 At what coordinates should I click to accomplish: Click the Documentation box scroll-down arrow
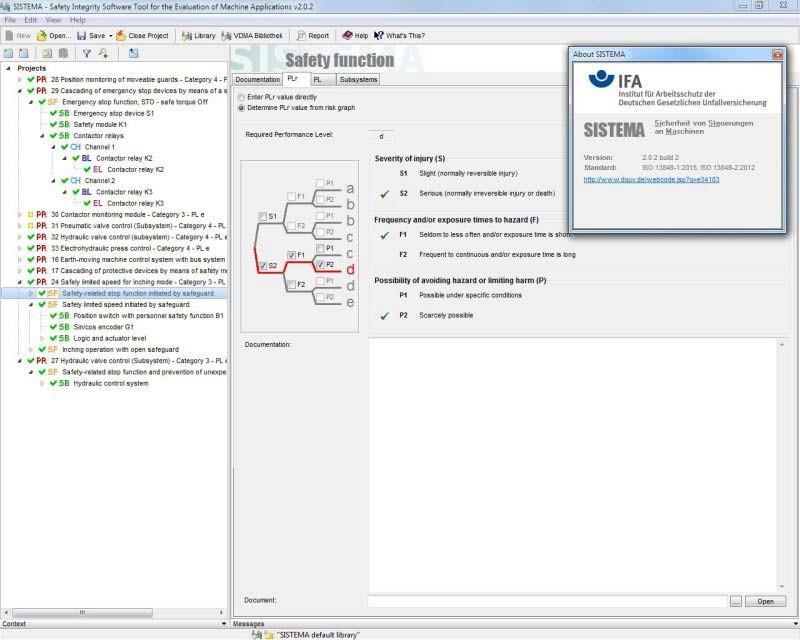[781, 587]
